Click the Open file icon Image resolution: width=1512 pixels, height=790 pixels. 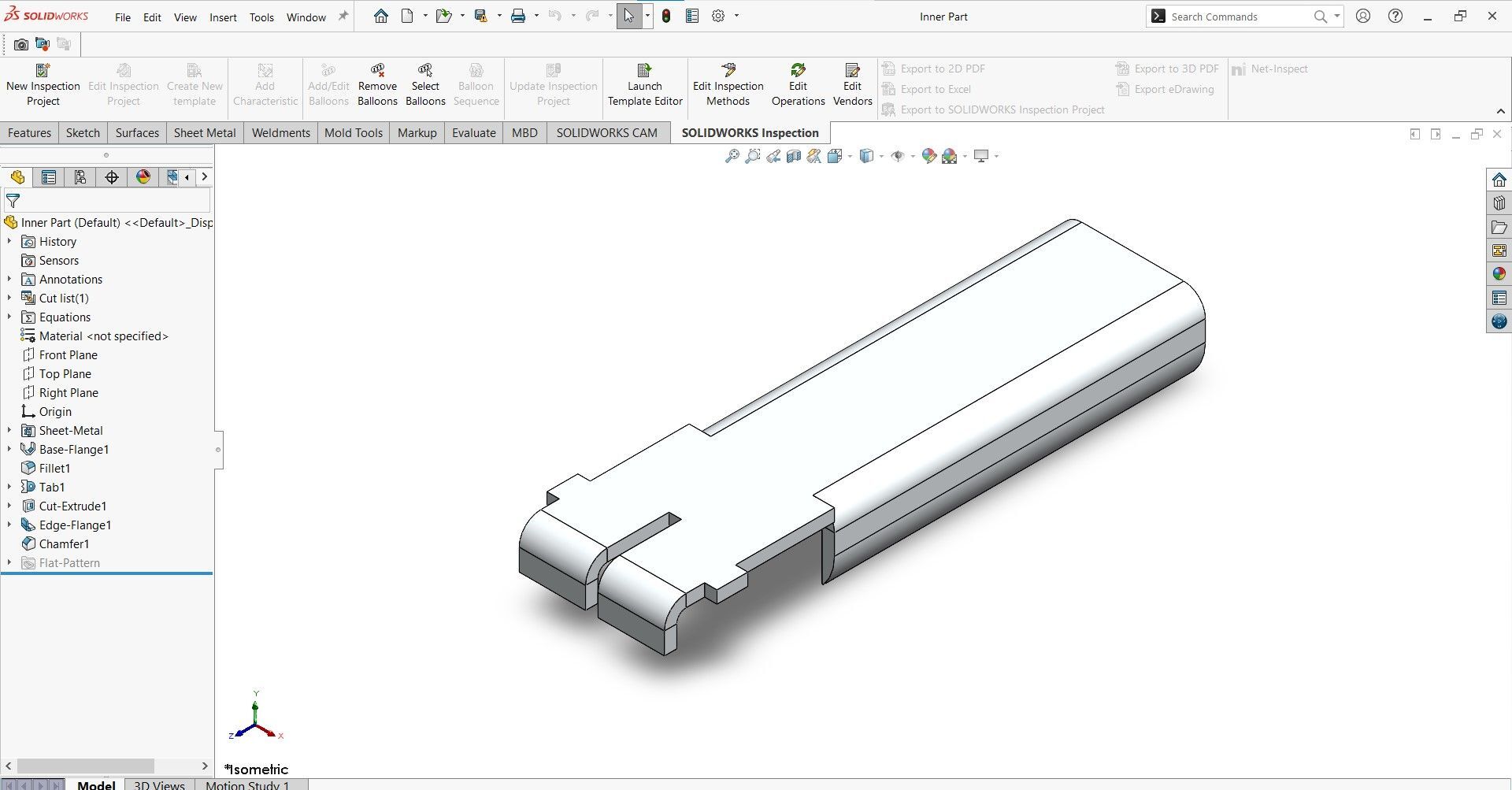444,16
